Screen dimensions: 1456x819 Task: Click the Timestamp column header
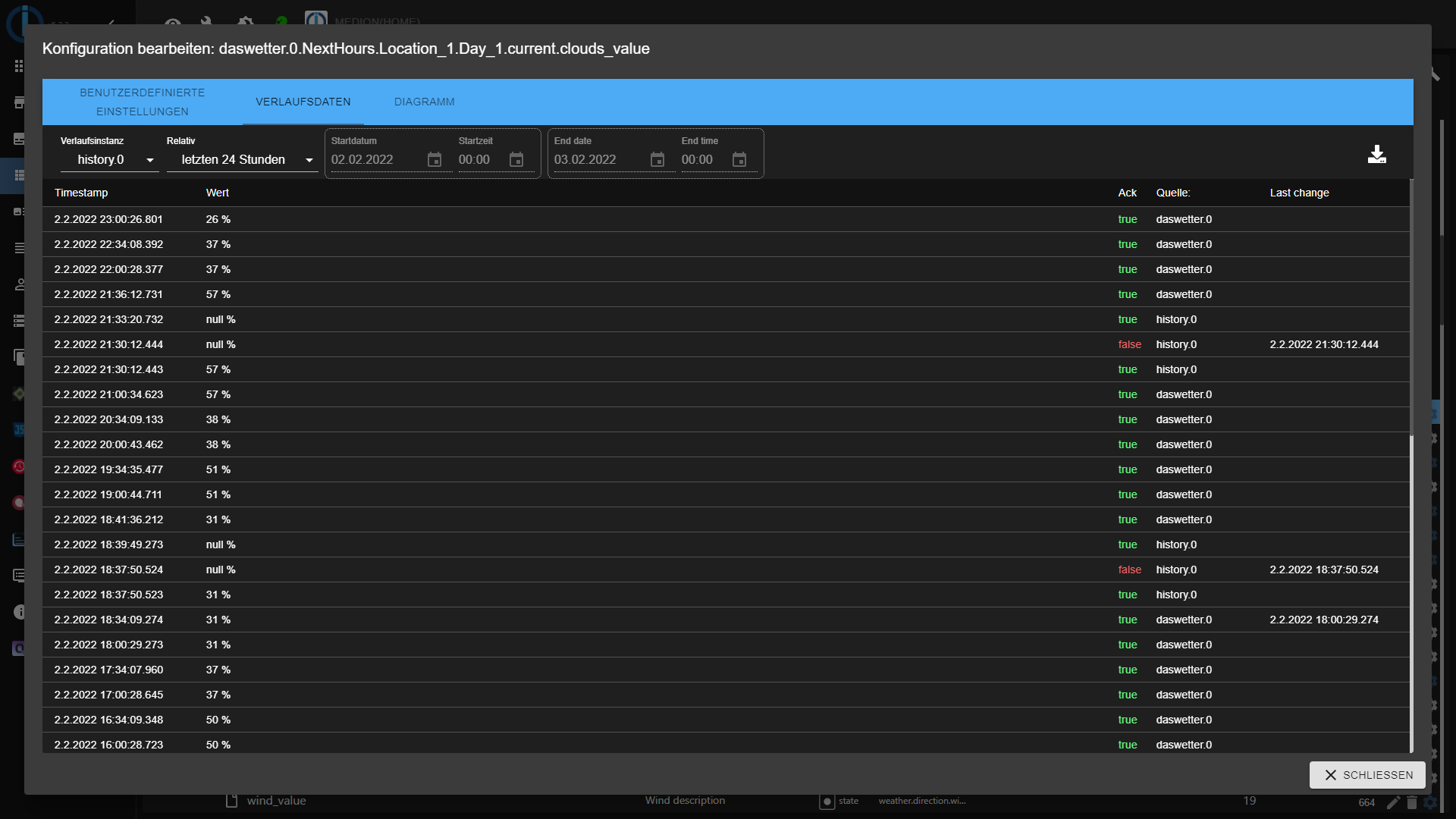81,193
